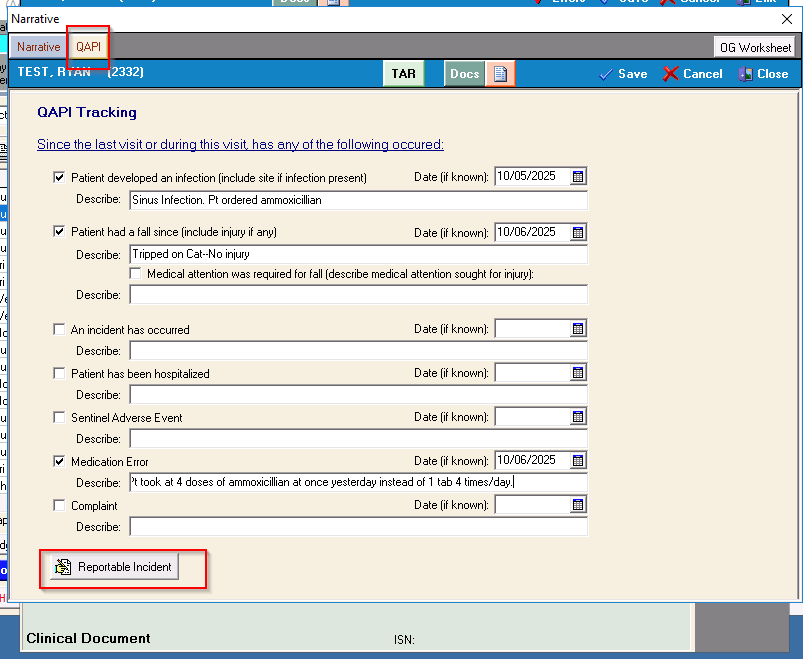Save the QAPI tracking form
The height and width of the screenshot is (659, 803).
tap(622, 74)
